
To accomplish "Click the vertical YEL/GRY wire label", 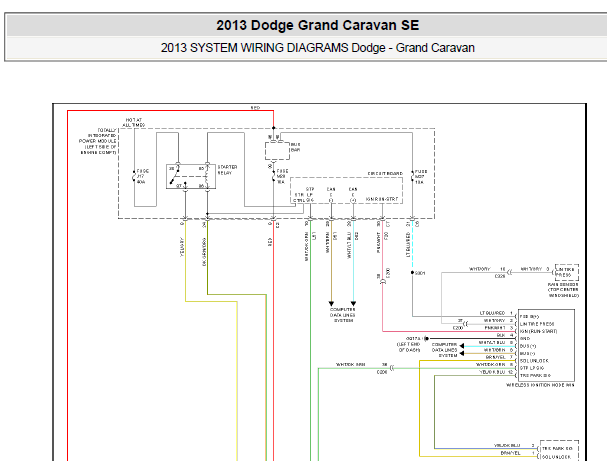I will pyautogui.click(x=182, y=247).
